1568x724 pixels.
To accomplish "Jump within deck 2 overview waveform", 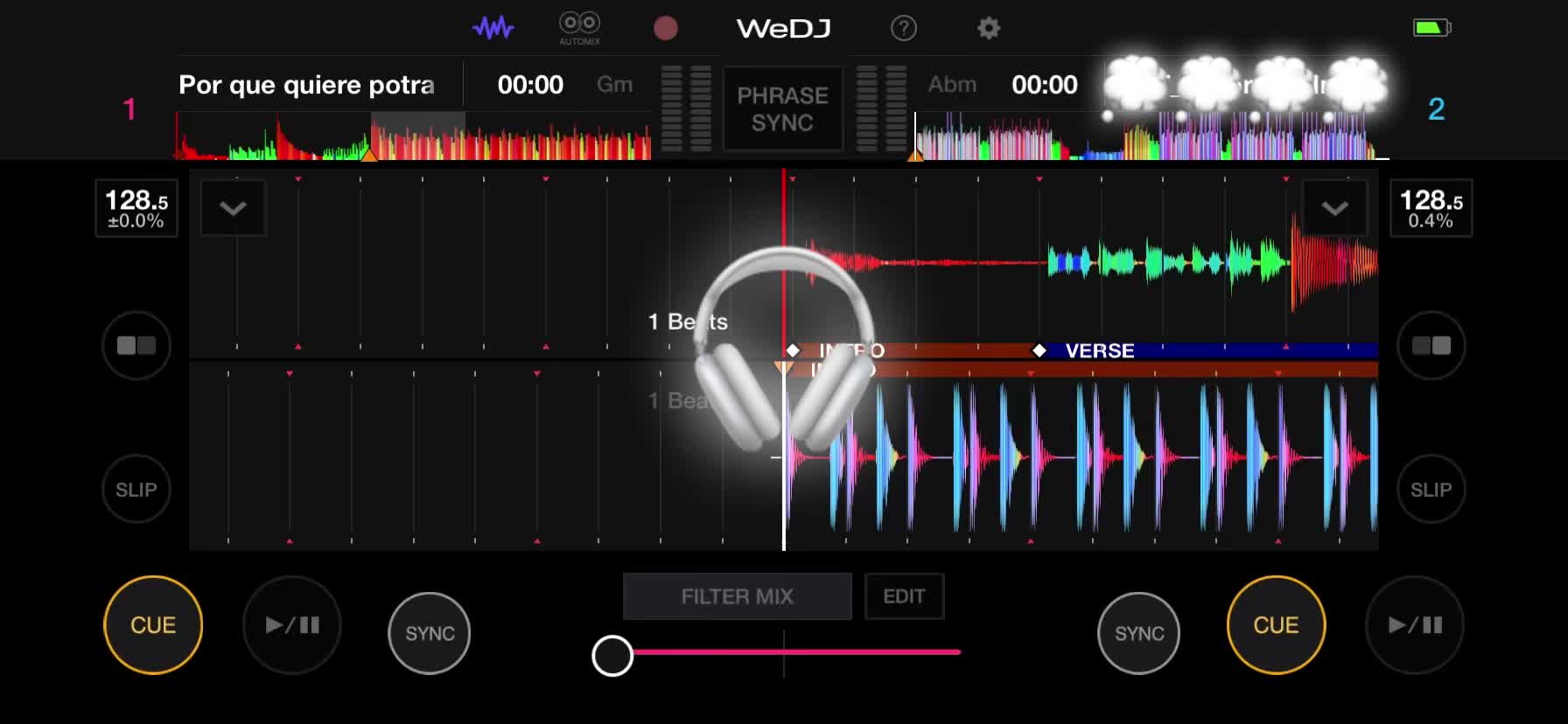I will (1152, 136).
